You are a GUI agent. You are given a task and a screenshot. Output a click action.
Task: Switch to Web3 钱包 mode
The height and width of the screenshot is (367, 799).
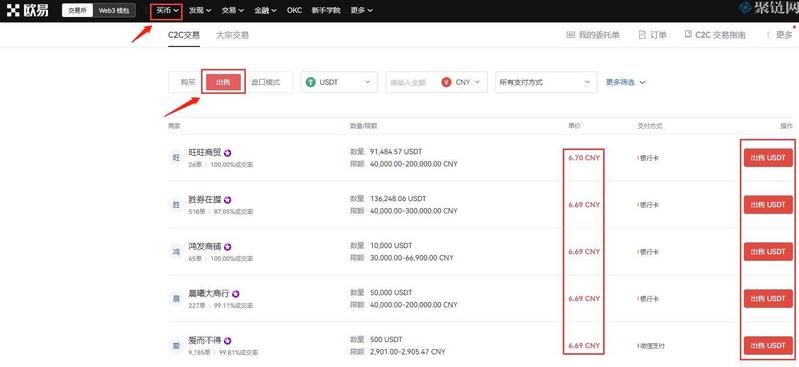point(114,11)
